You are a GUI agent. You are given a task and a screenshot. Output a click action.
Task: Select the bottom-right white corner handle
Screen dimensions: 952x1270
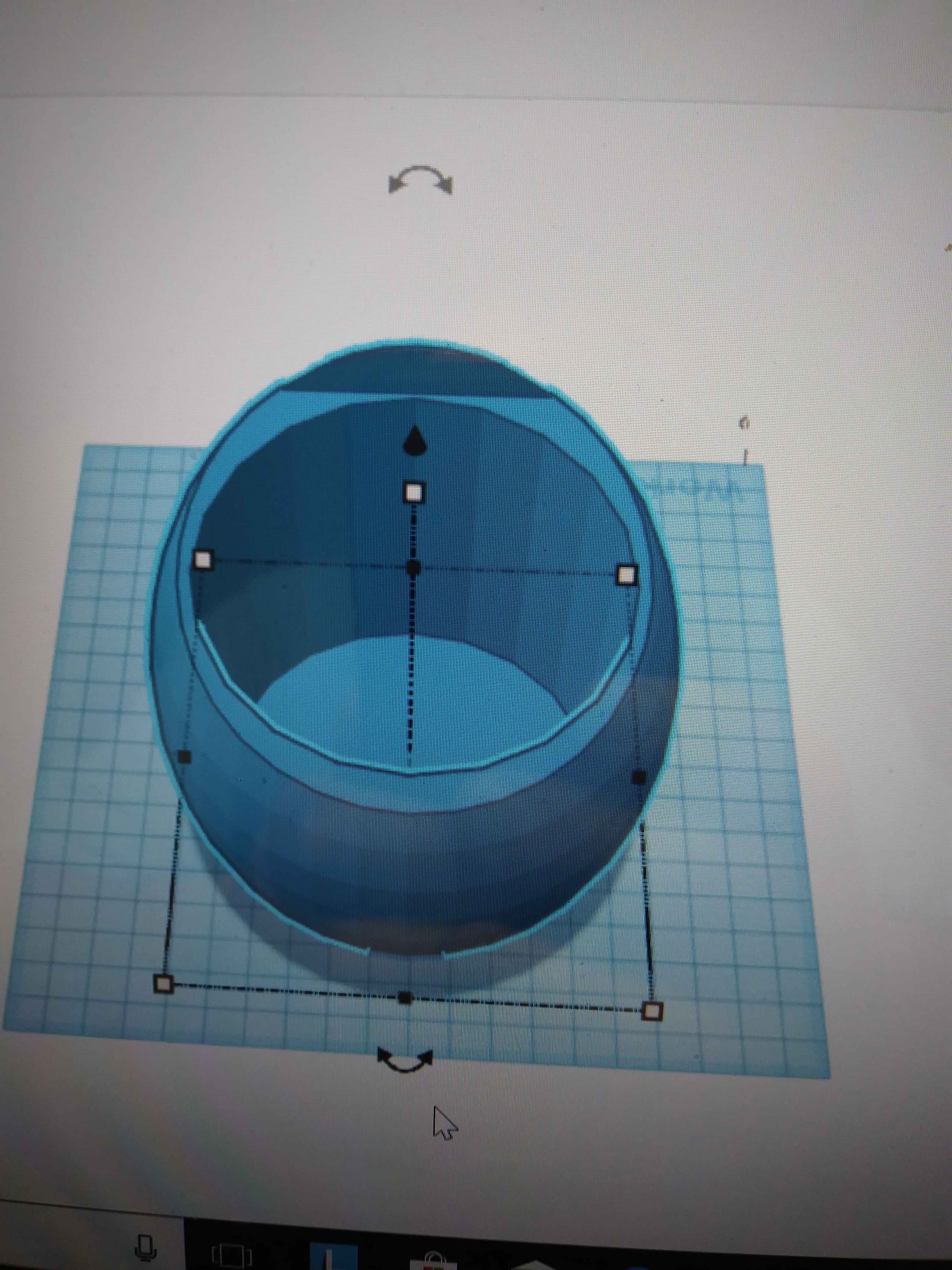[652, 1011]
